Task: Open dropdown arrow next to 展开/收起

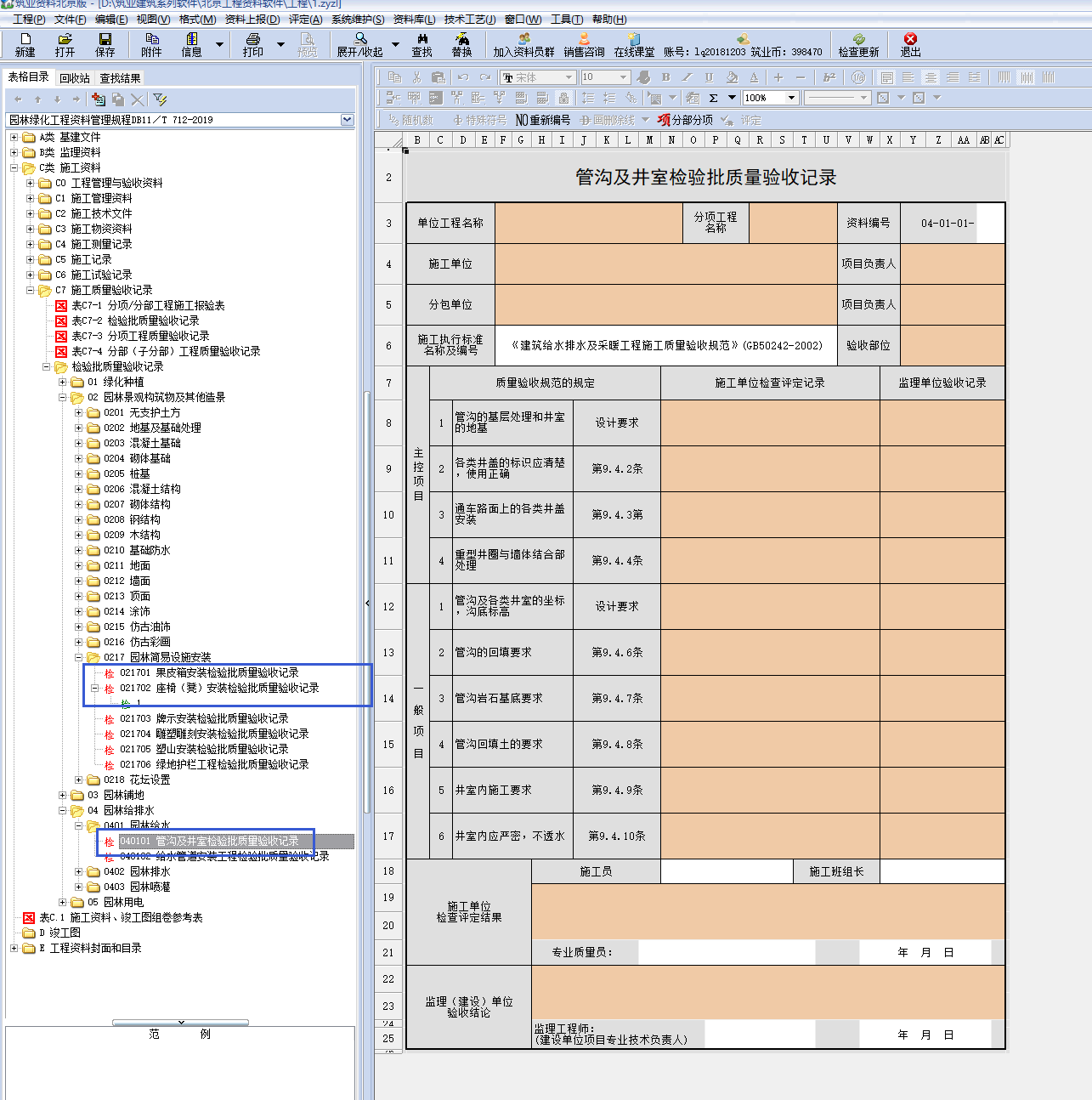Action: click(x=395, y=45)
